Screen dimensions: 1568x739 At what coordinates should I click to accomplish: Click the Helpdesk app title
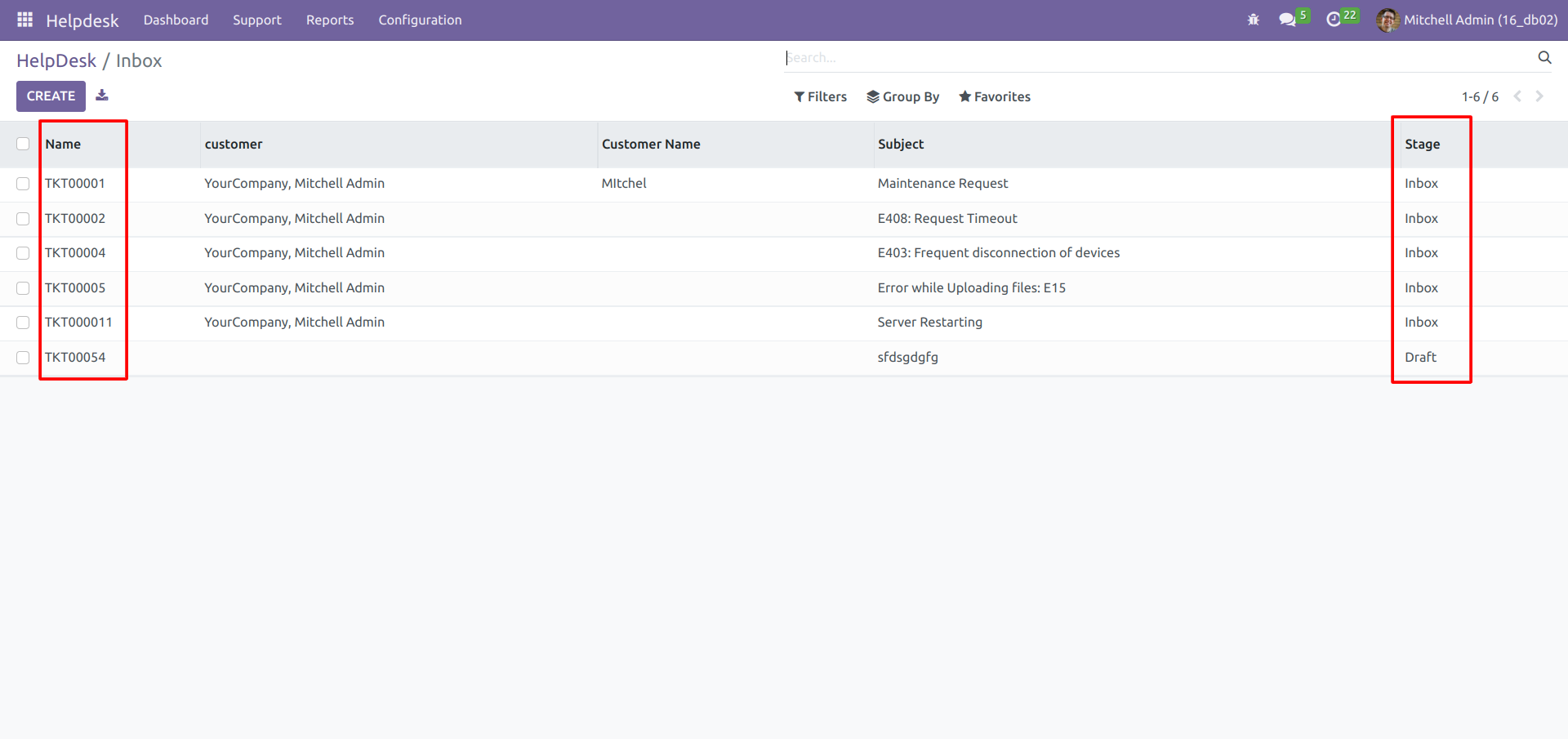[82, 20]
